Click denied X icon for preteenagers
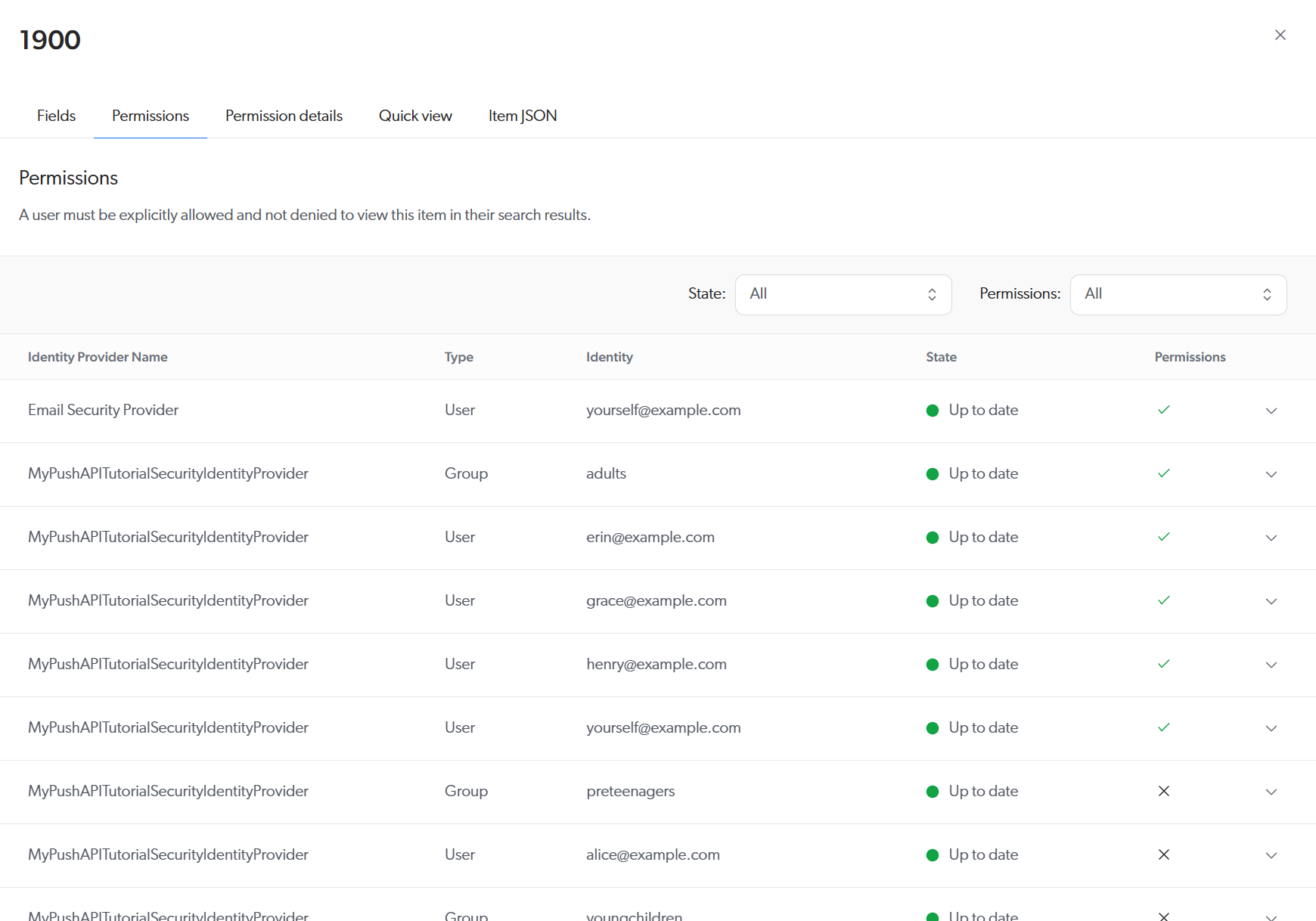Screen dimensions: 1316x921 click(x=1164, y=791)
